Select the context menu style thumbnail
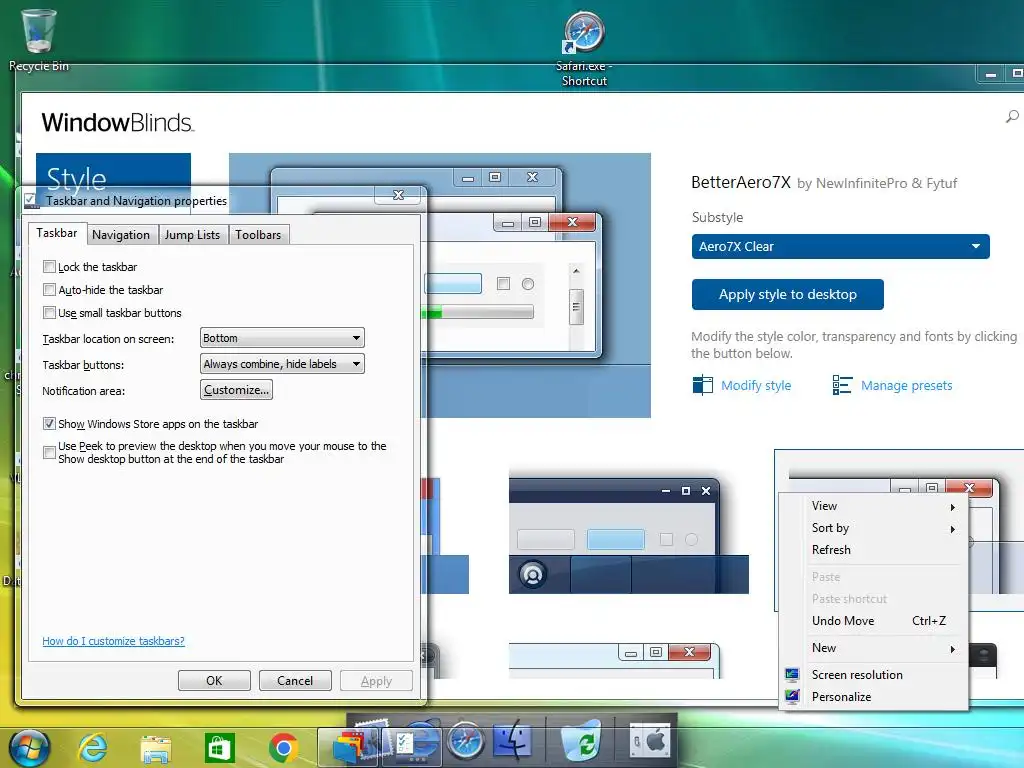 pyautogui.click(x=899, y=530)
